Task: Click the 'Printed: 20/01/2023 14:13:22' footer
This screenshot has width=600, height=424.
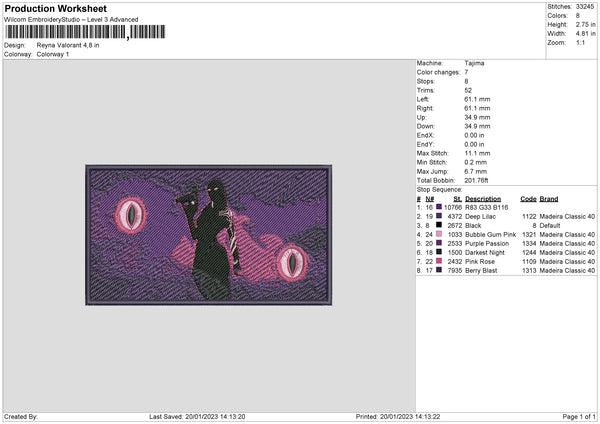Action: click(398, 417)
